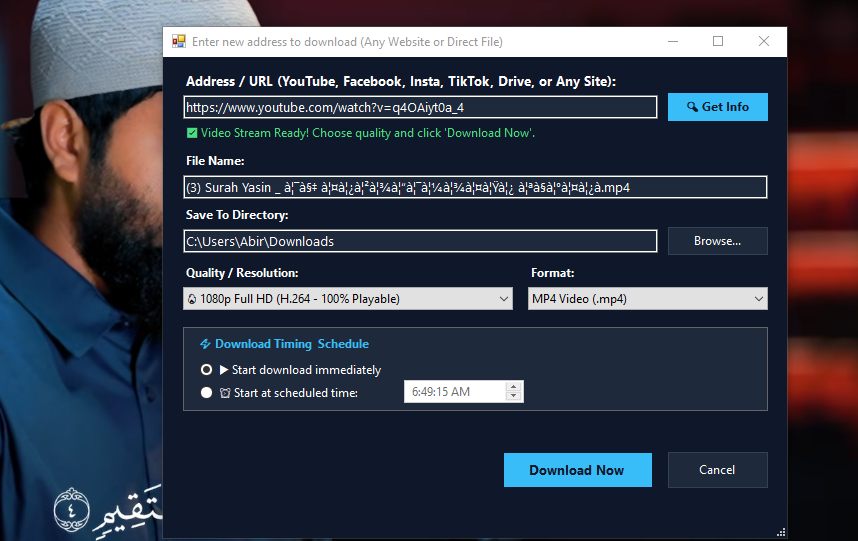This screenshot has width=858, height=541.
Task: Click the 'Address / URL' heading label
Action: tap(401, 82)
